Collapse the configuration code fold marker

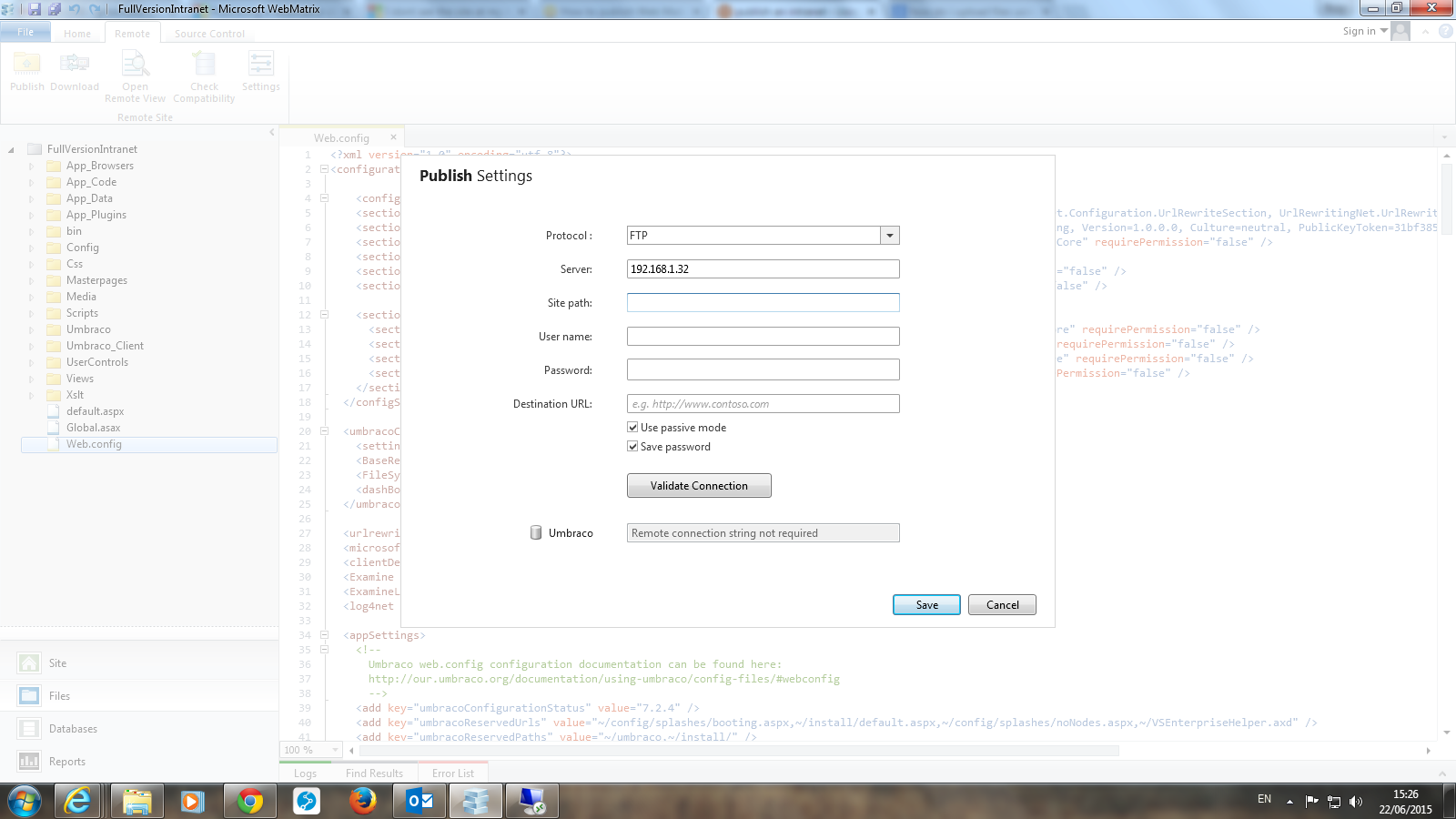pyautogui.click(x=324, y=169)
